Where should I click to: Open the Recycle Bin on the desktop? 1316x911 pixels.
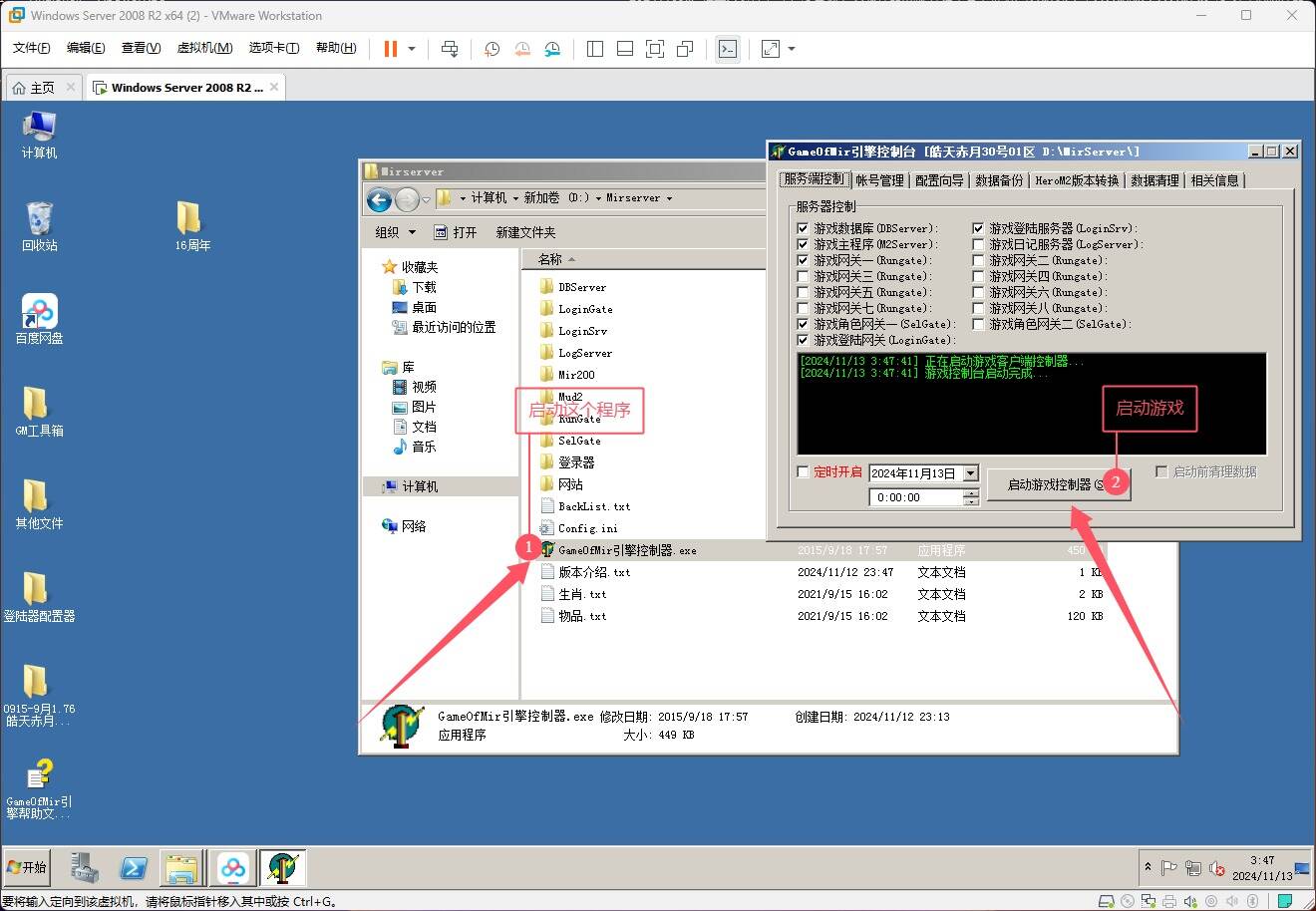(39, 225)
